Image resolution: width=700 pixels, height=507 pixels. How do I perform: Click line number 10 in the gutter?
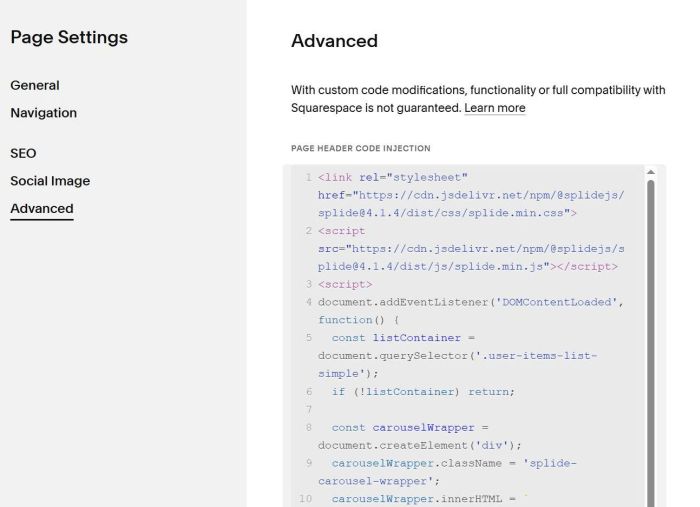[305, 499]
